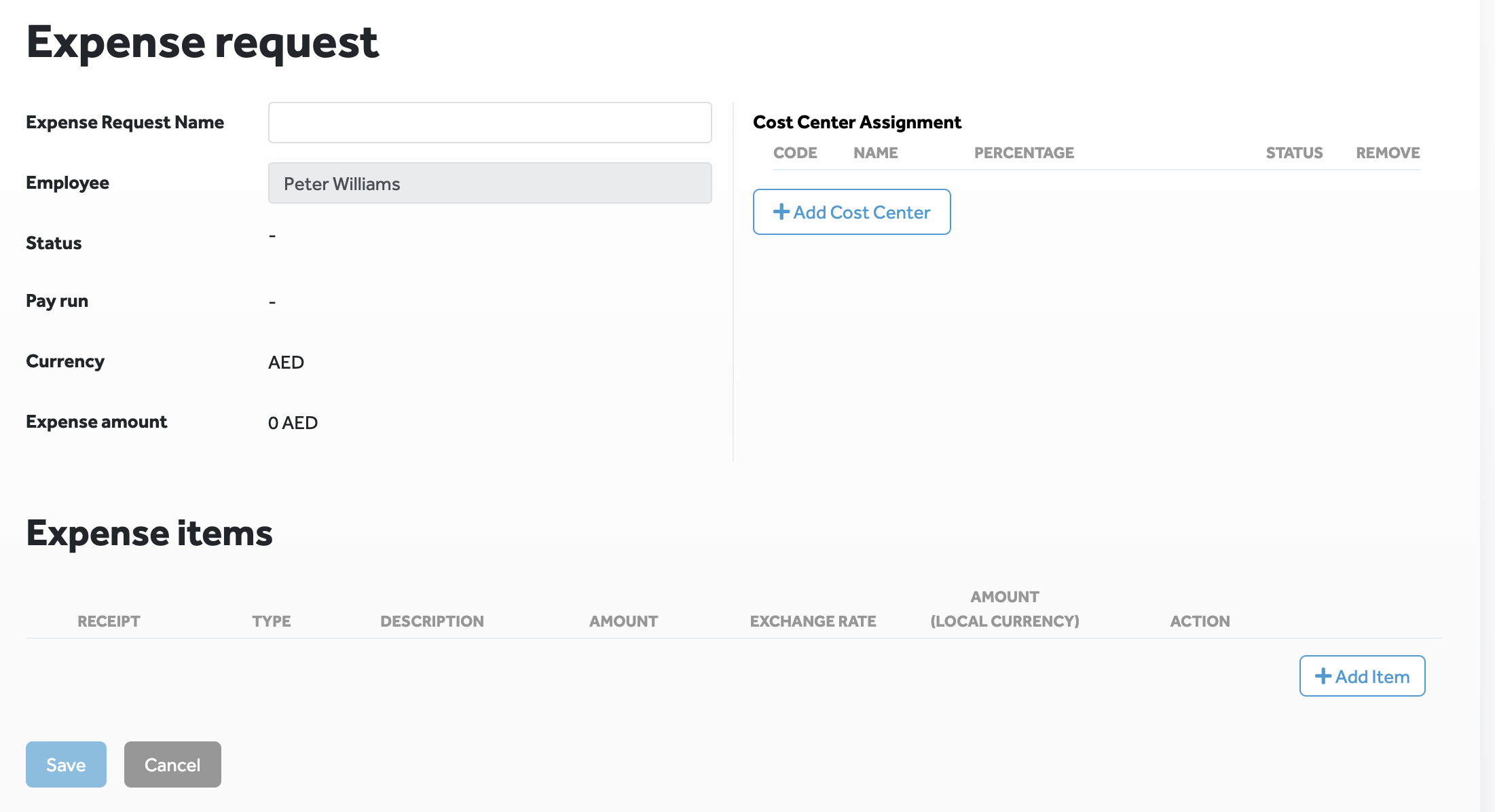This screenshot has height=812, width=1495.
Task: Click plus icon on Add Cost Center
Action: pos(781,212)
